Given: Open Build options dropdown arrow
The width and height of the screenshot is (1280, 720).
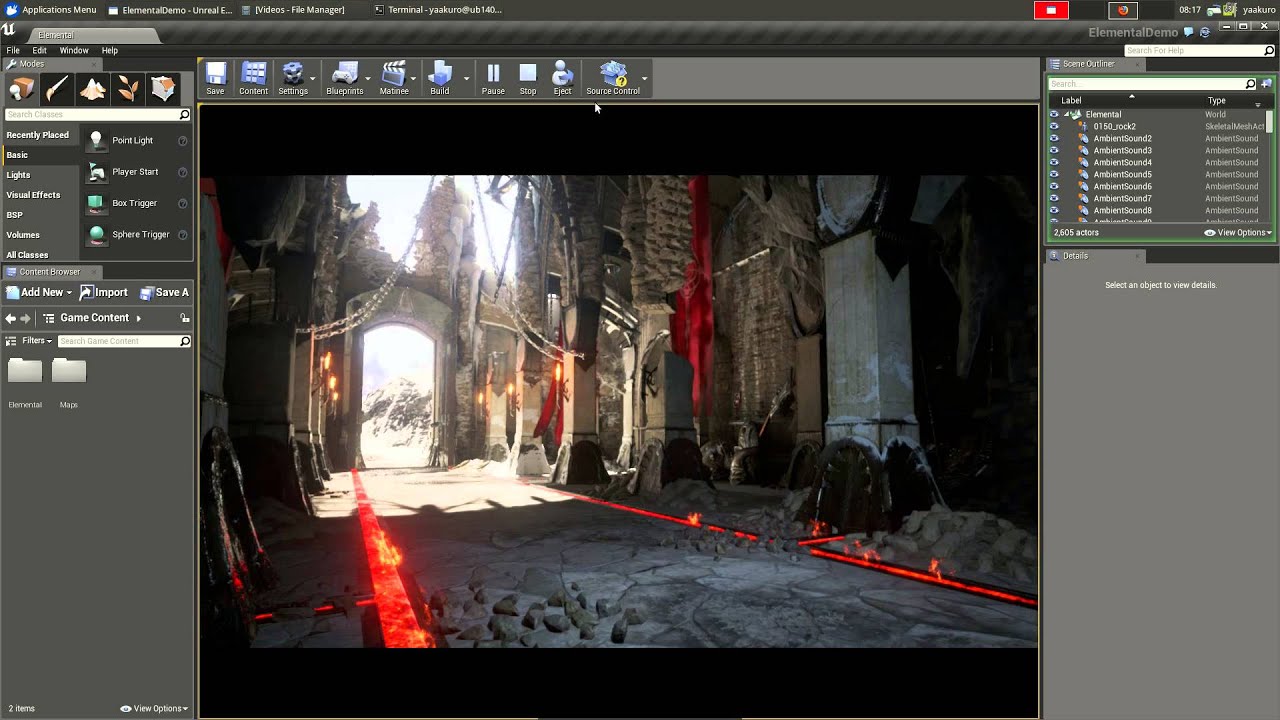Looking at the screenshot, I should click(466, 78).
